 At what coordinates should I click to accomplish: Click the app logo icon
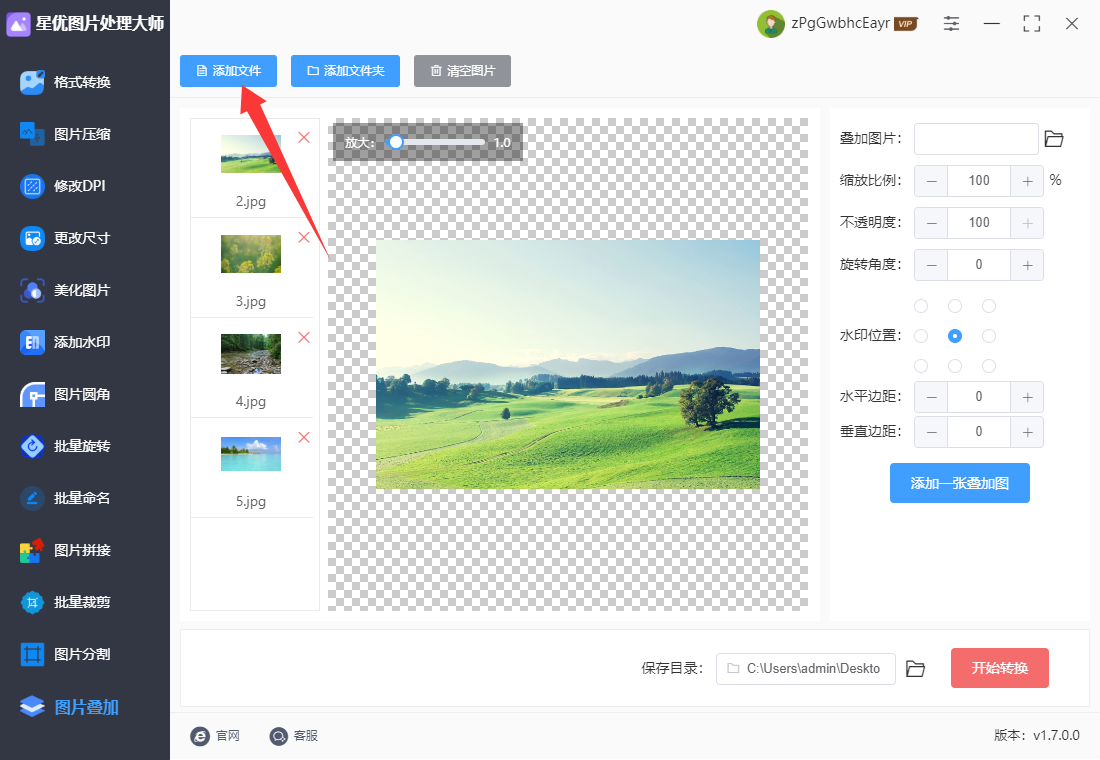click(x=18, y=24)
